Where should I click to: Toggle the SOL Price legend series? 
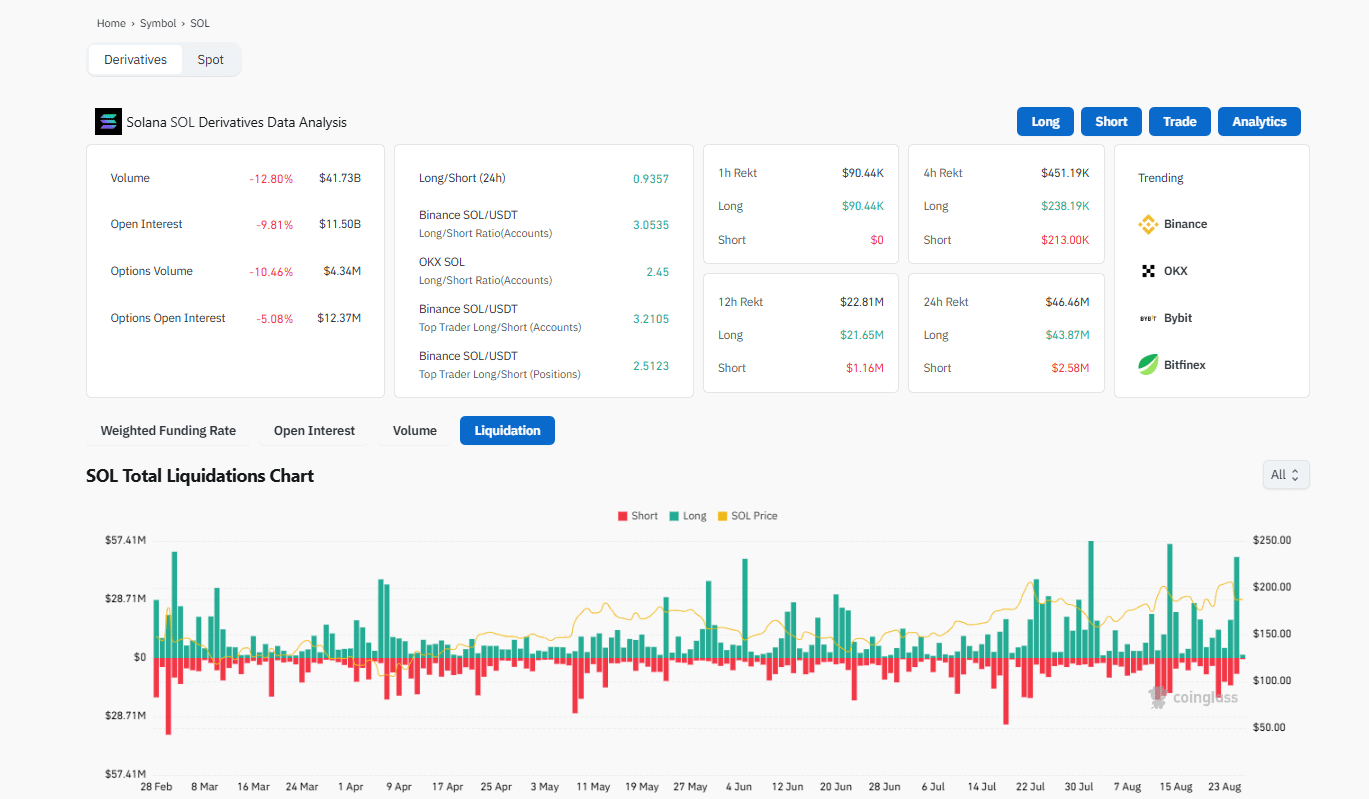[x=747, y=516]
